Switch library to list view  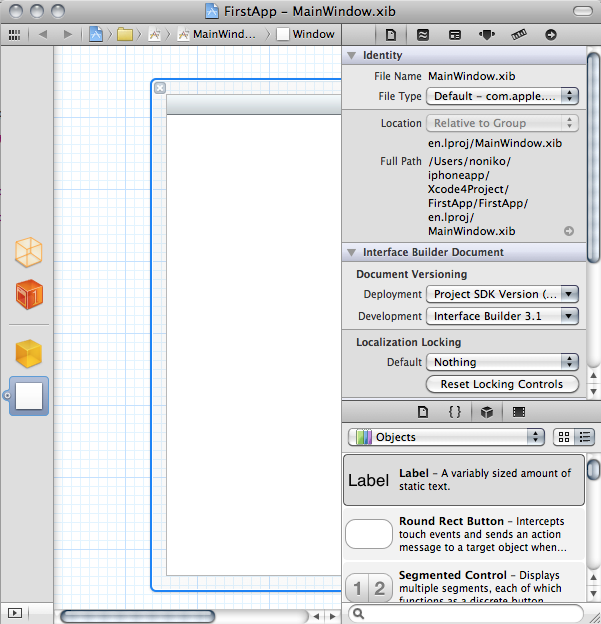[584, 437]
